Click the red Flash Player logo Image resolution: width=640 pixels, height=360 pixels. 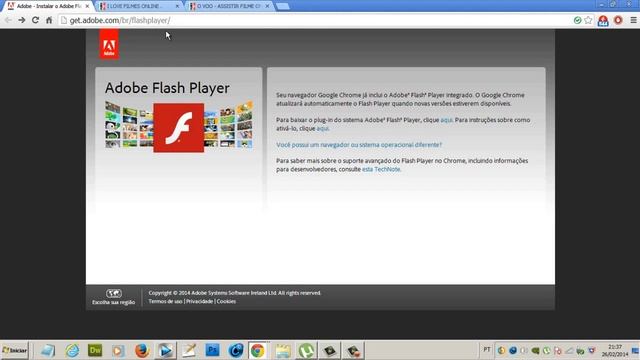pyautogui.click(x=178, y=128)
